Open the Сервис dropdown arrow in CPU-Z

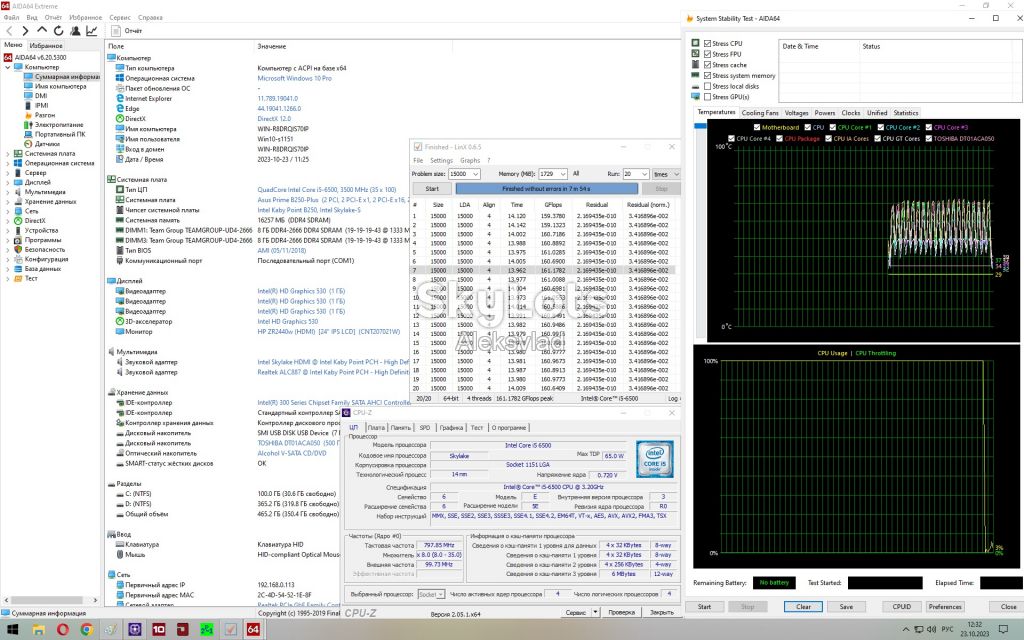[x=595, y=612]
